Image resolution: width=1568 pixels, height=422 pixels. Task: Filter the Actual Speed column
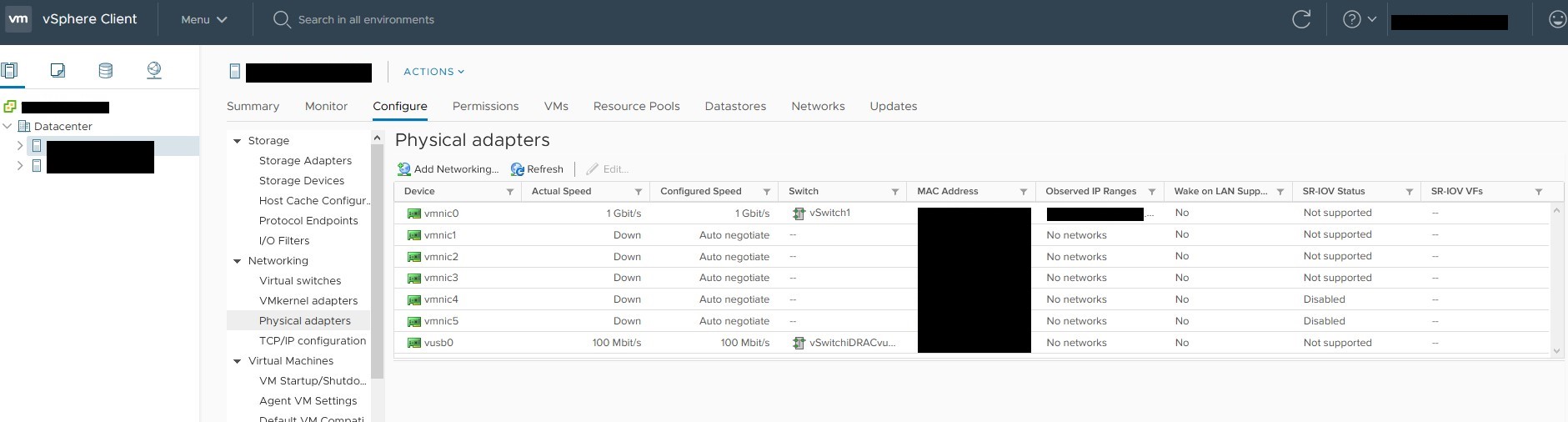click(x=639, y=192)
